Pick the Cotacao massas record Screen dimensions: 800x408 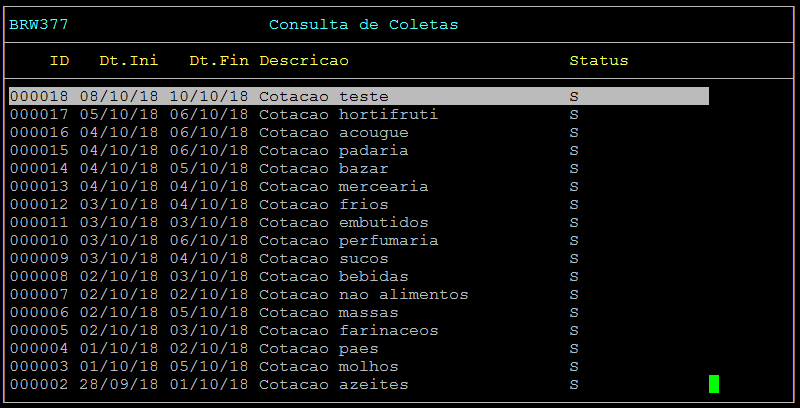point(359,312)
